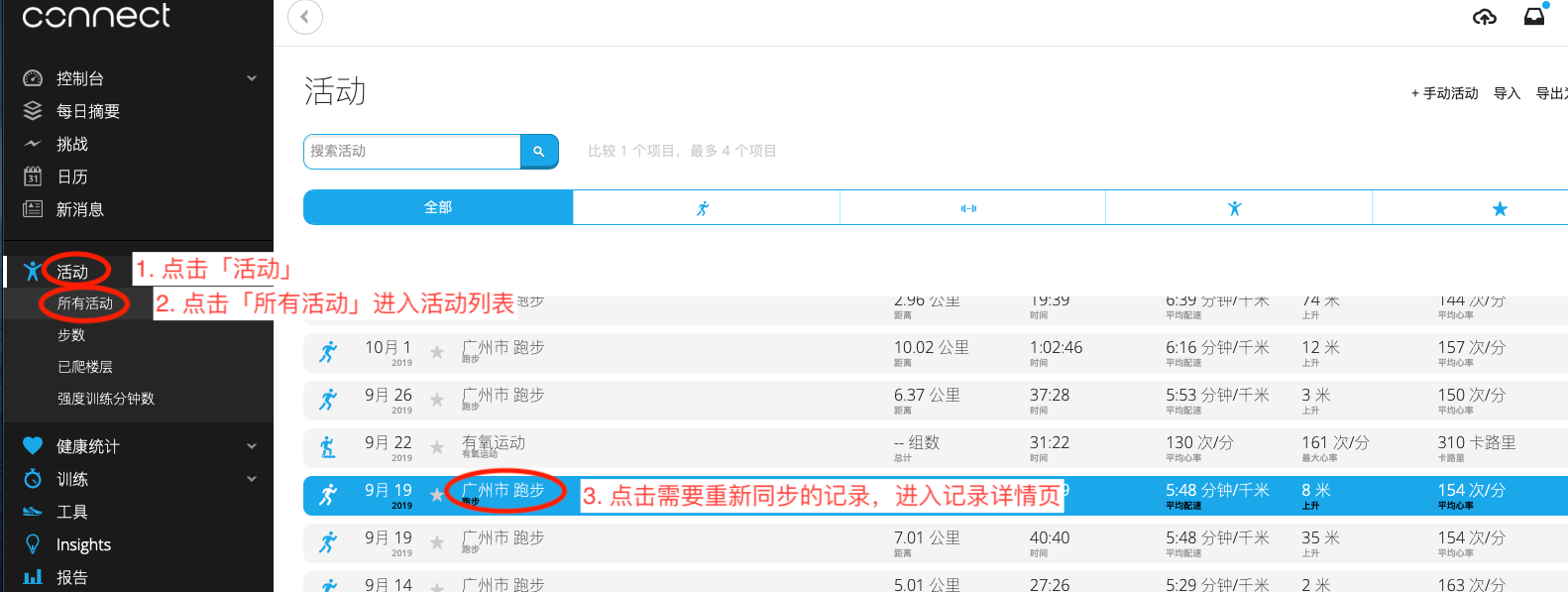Image resolution: width=1568 pixels, height=592 pixels.
Task: Click the 157 次/分 heart rate value
Action: (1472, 348)
